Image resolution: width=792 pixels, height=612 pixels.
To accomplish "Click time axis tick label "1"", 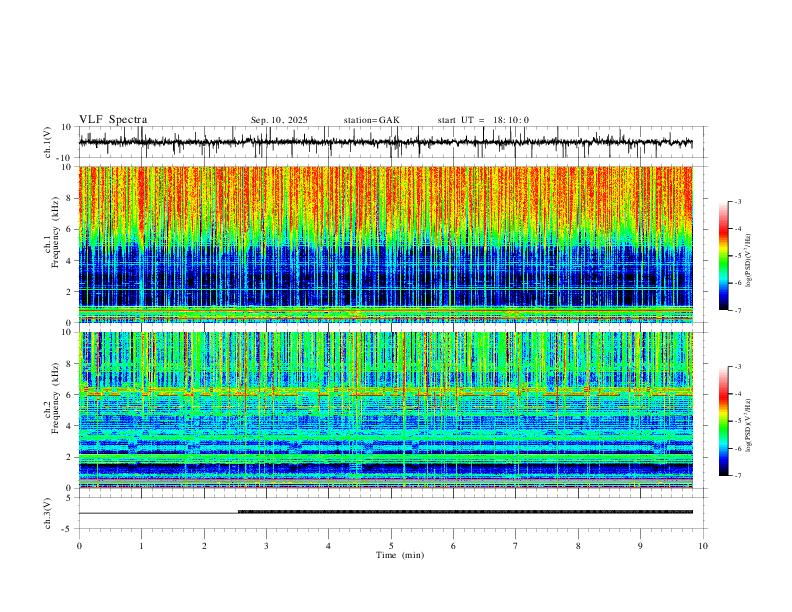I will point(141,546).
